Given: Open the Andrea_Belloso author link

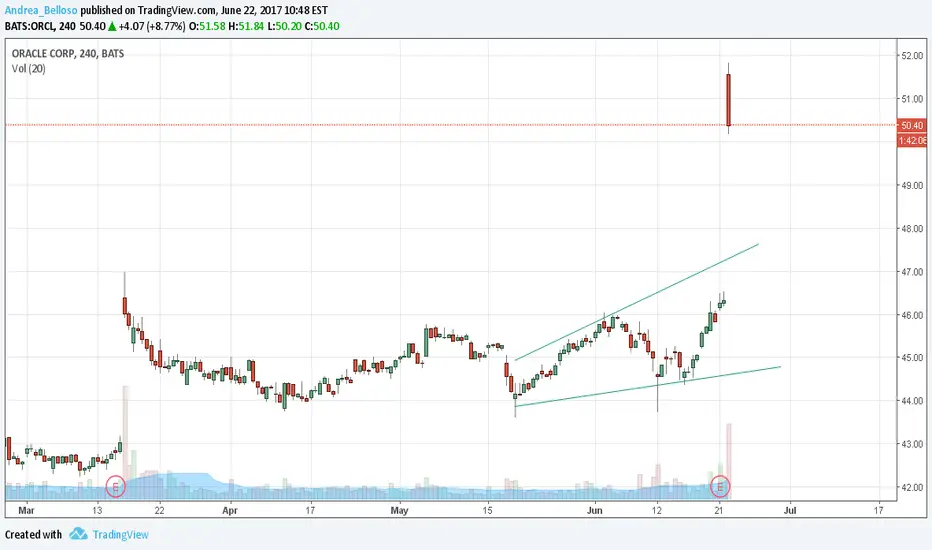Looking at the screenshot, I should (41, 10).
